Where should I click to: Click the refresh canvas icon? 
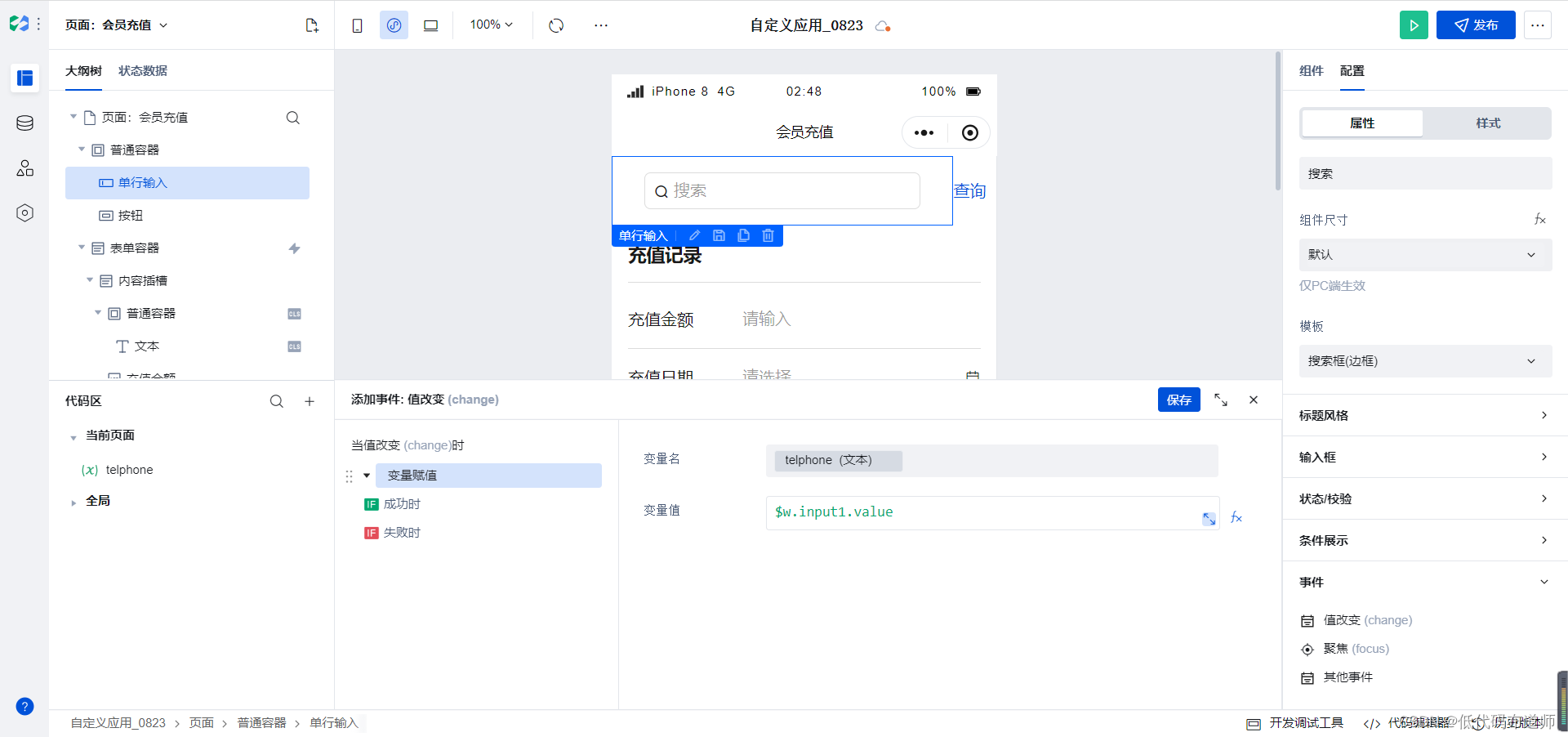[x=556, y=25]
